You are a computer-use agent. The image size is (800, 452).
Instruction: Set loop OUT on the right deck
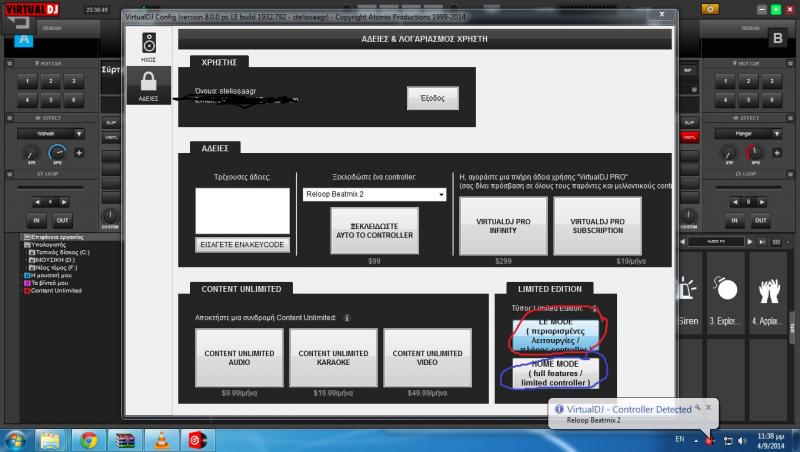point(761,220)
